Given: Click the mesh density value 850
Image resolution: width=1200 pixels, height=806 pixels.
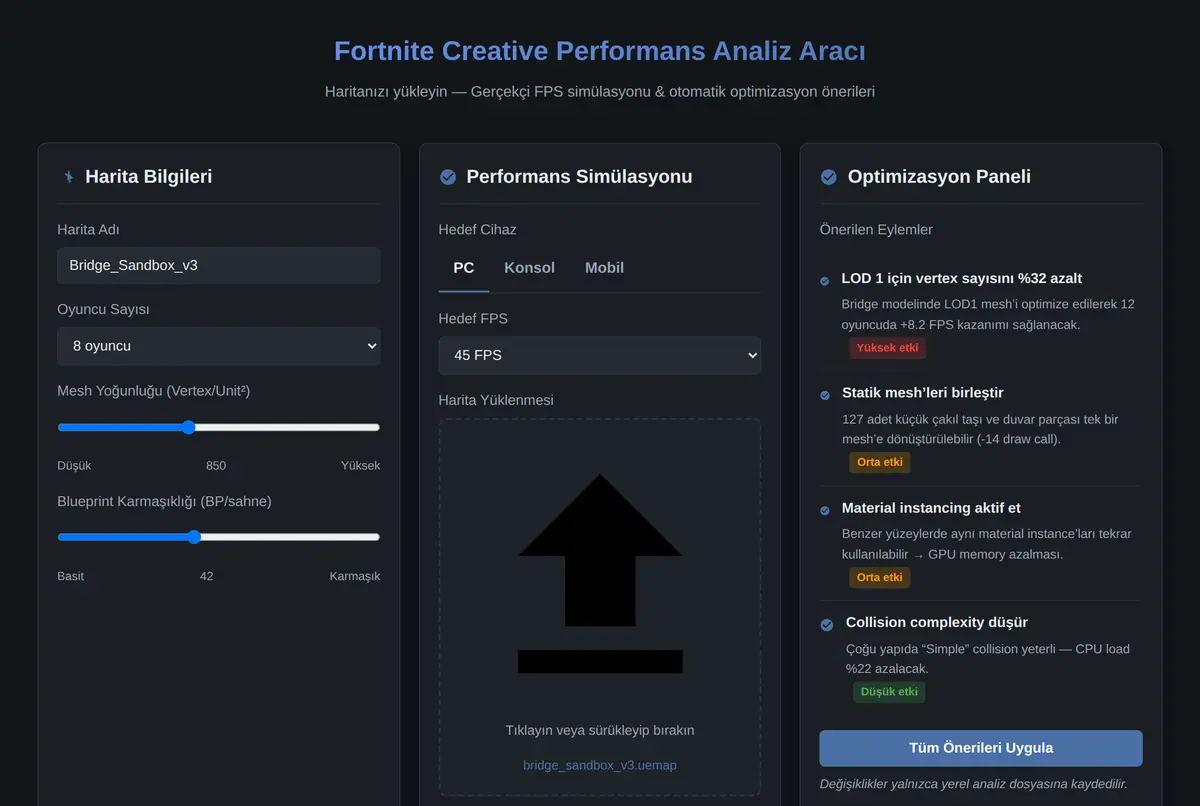Looking at the screenshot, I should click(216, 466).
